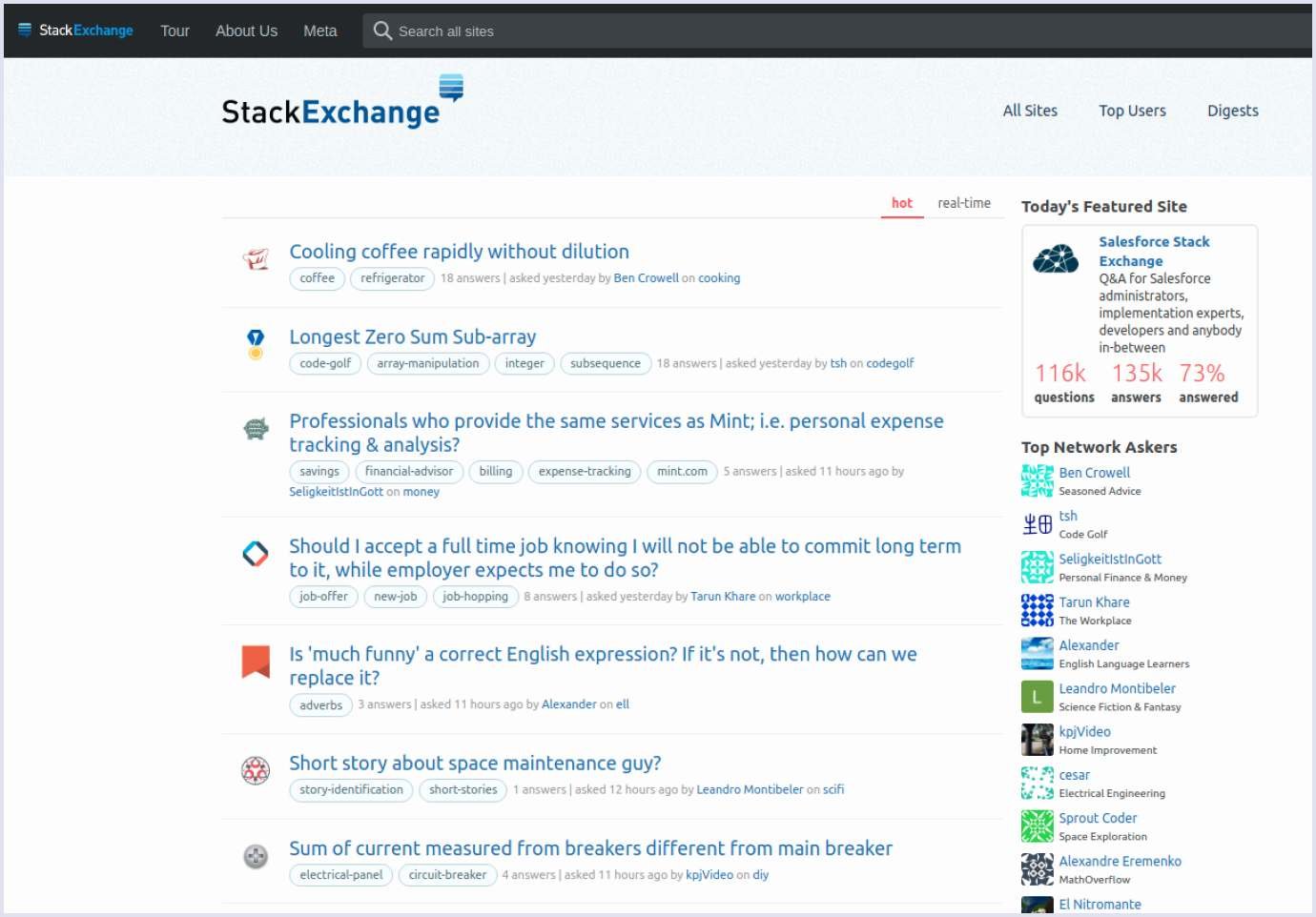The image size is (1316, 917).
Task: Click the Money site piggy bank icon
Action: click(x=256, y=429)
